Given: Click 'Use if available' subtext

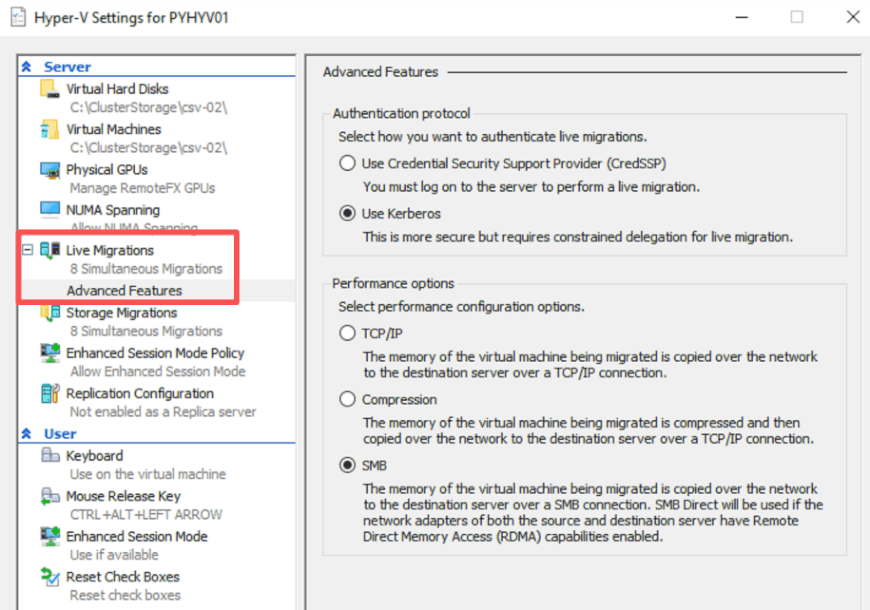Looking at the screenshot, I should 114,554.
